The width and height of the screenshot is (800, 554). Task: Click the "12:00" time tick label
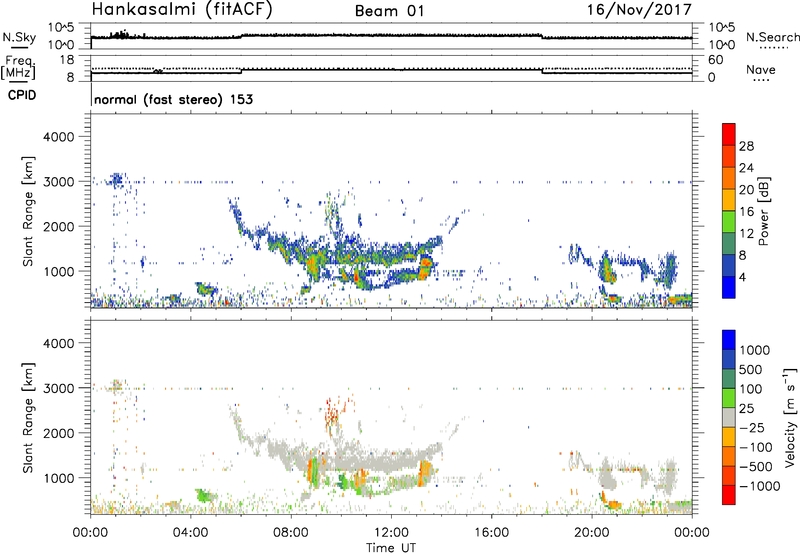tap(391, 533)
